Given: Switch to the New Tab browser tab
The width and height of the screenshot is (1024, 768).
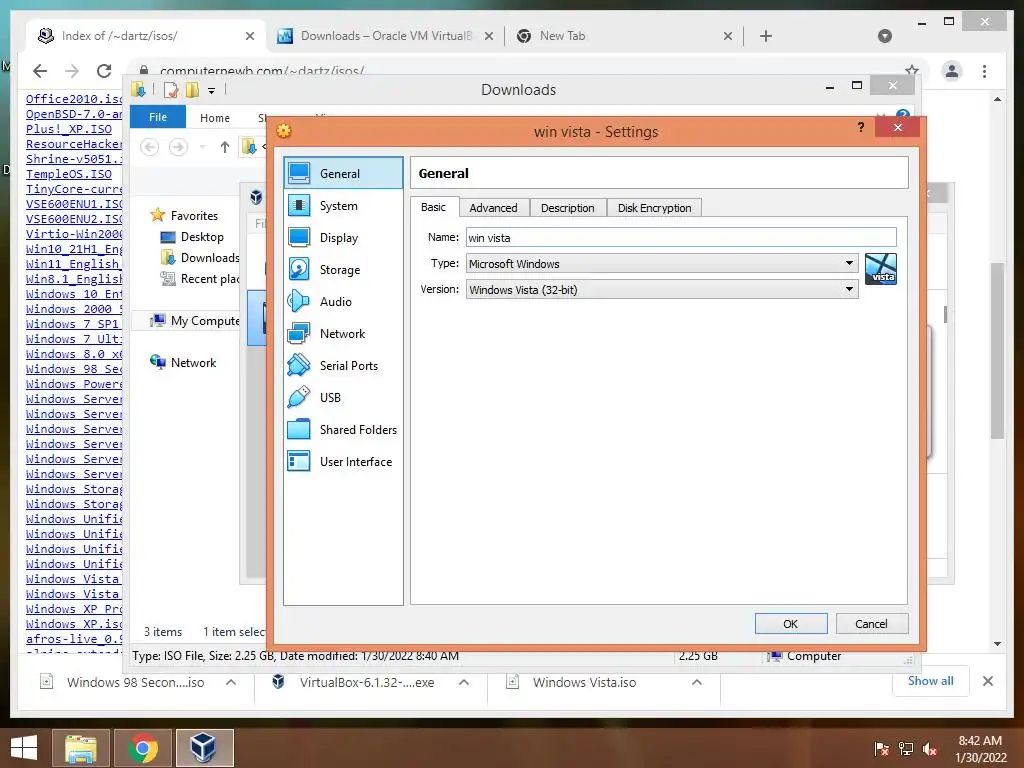Looking at the screenshot, I should (624, 36).
